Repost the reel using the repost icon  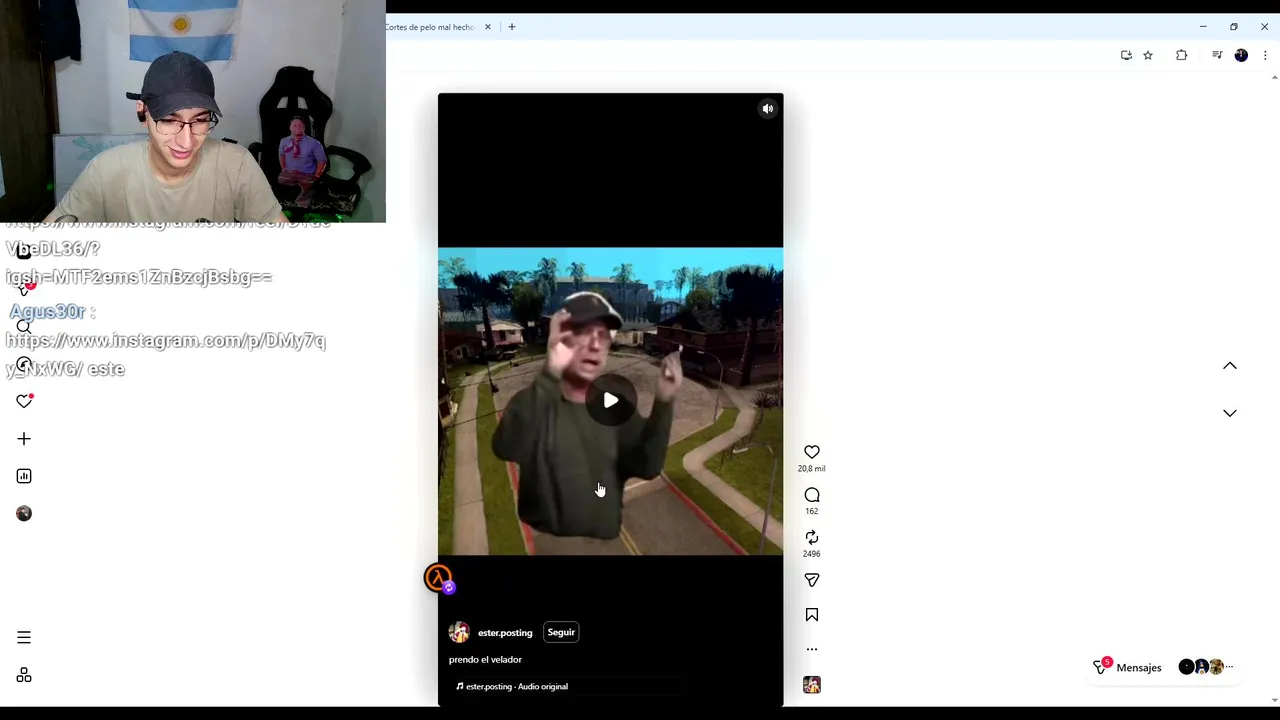point(812,537)
